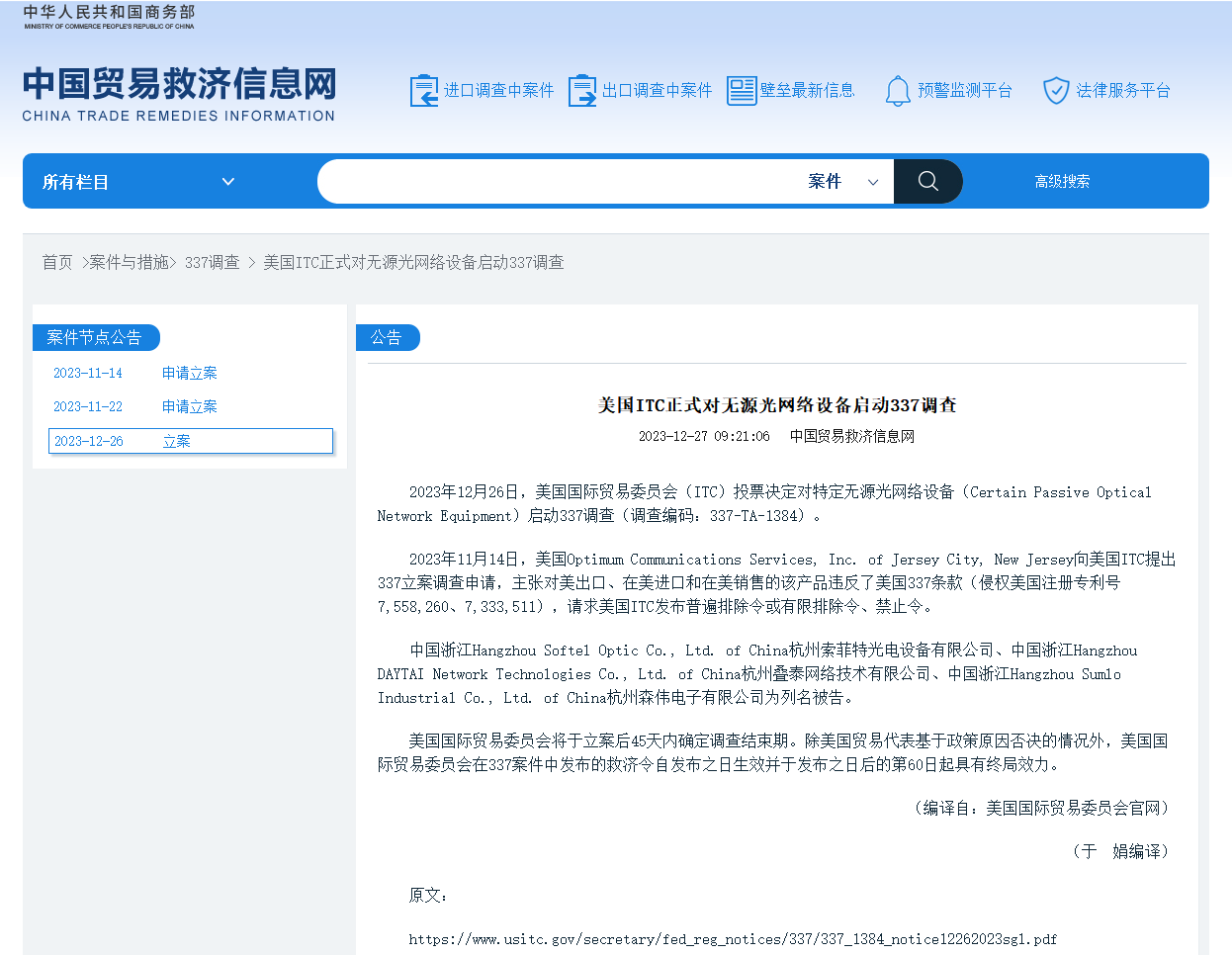Click the 原文： label

click(428, 895)
